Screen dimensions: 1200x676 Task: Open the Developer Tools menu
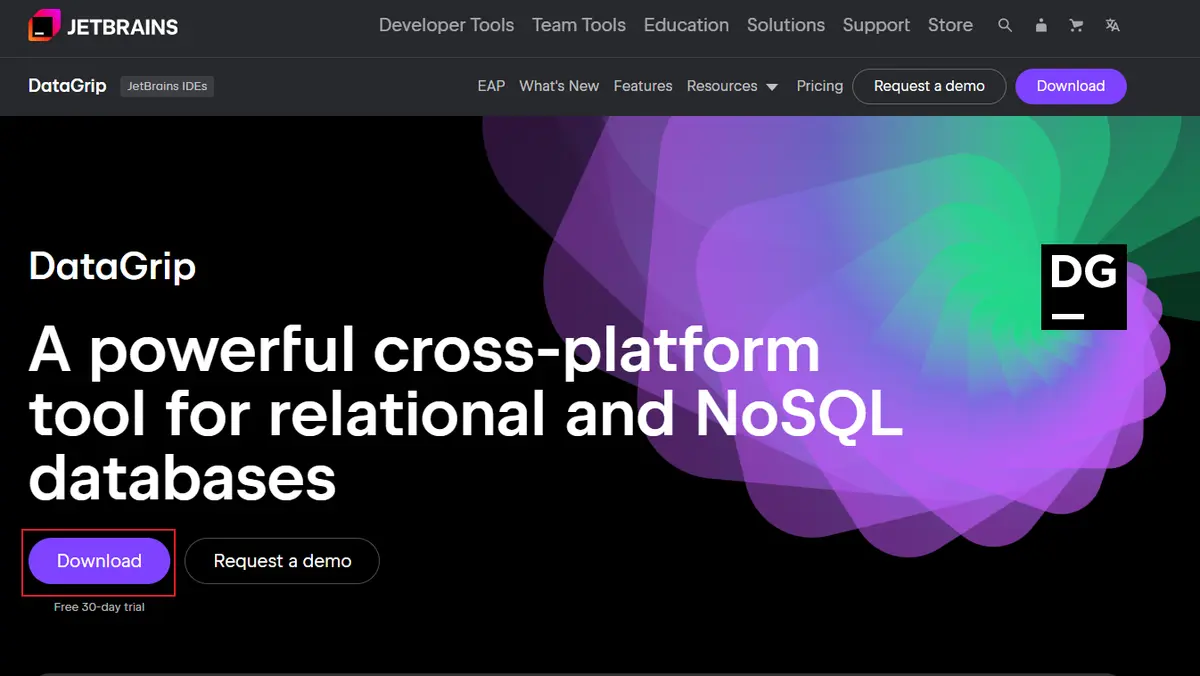tap(446, 26)
